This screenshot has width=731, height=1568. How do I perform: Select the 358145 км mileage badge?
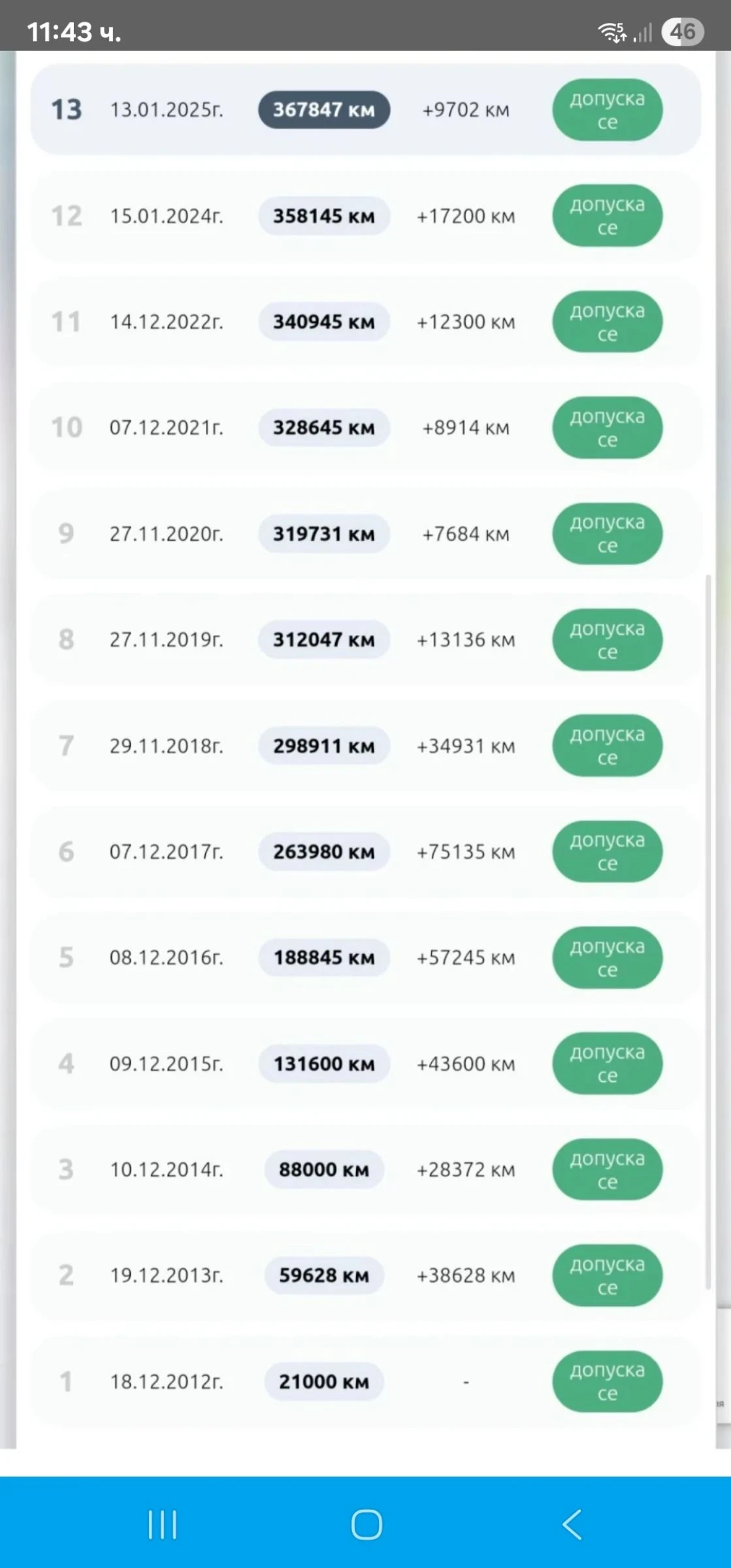click(x=324, y=216)
